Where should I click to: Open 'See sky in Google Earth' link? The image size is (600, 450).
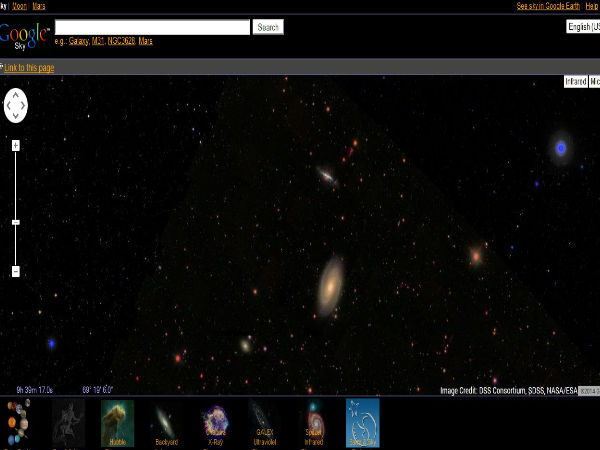(549, 6)
